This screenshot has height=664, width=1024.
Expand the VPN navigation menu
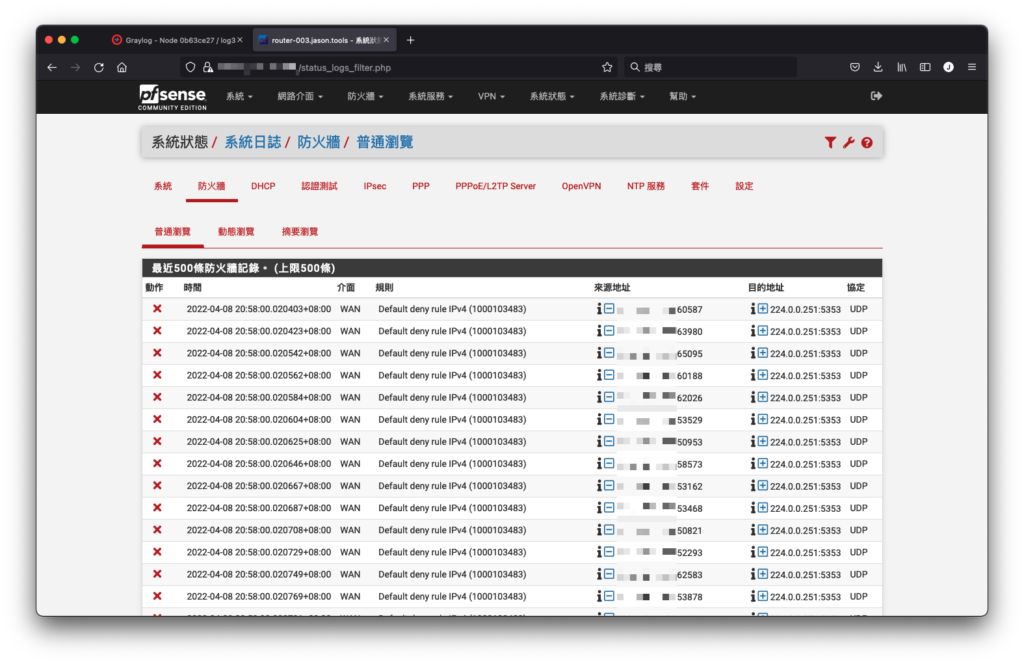click(x=491, y=96)
